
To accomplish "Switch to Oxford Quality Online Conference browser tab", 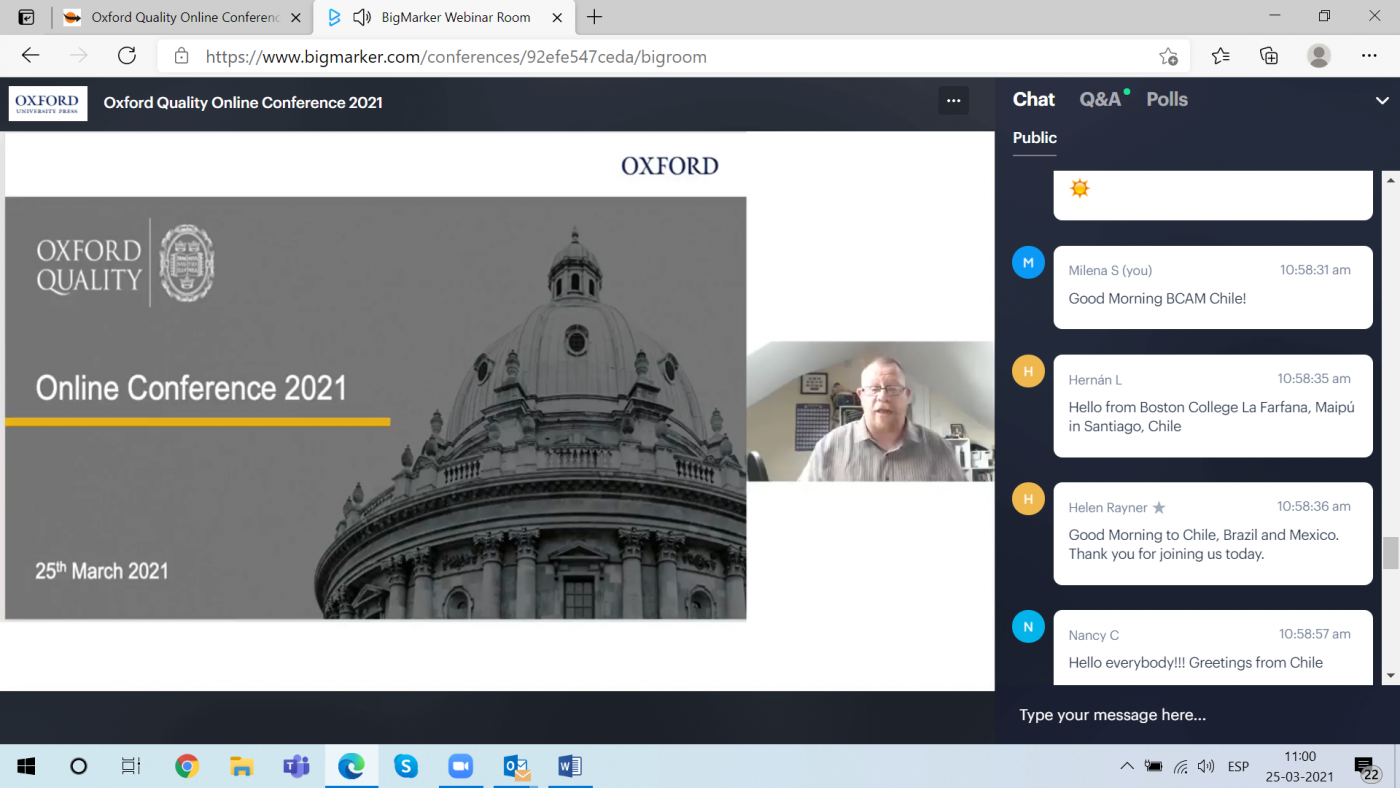I will [x=182, y=17].
